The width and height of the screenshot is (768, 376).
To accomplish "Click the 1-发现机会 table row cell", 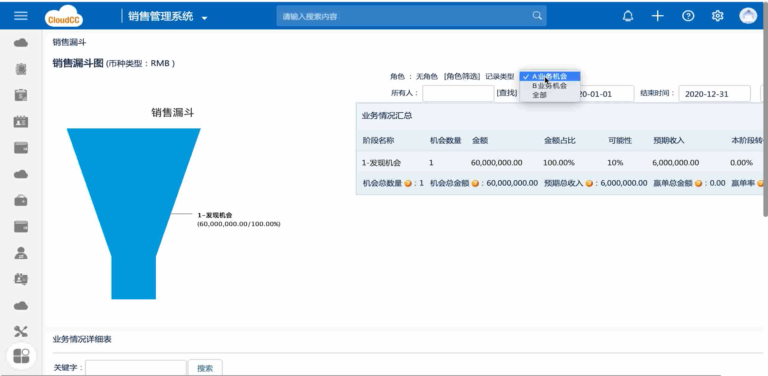I will click(382, 163).
